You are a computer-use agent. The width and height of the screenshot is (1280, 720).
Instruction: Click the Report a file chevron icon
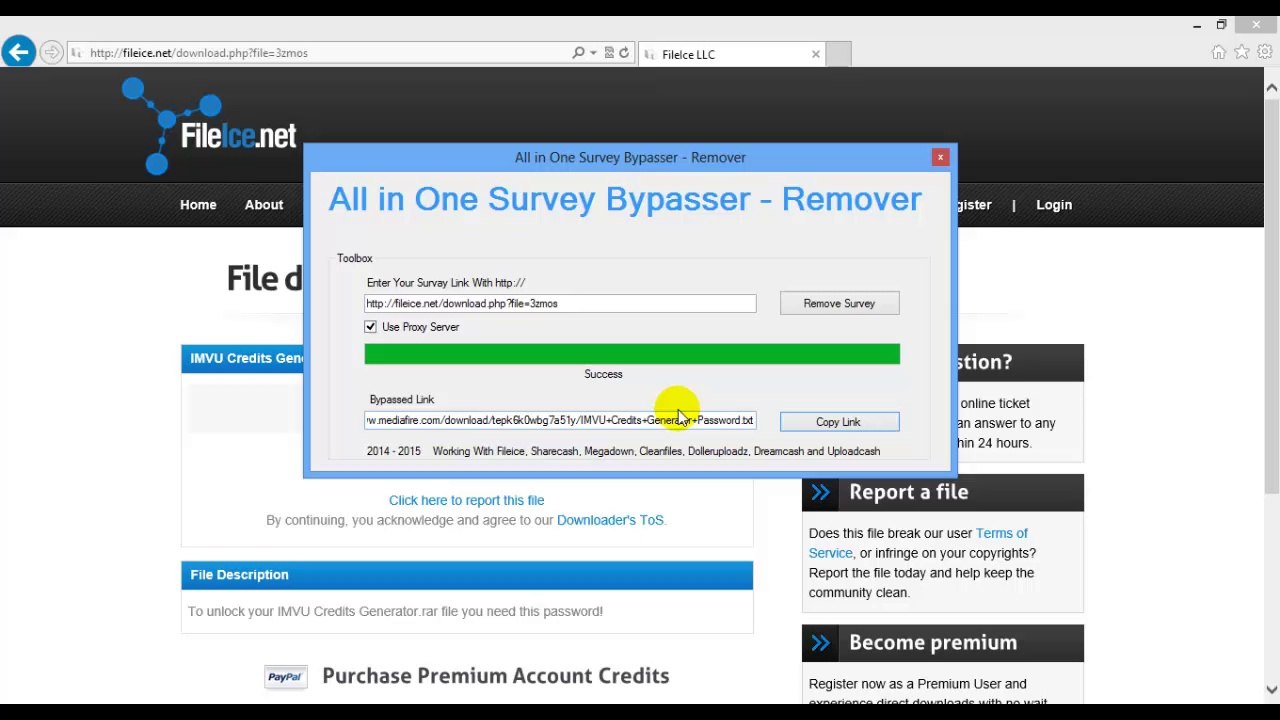[x=820, y=492]
